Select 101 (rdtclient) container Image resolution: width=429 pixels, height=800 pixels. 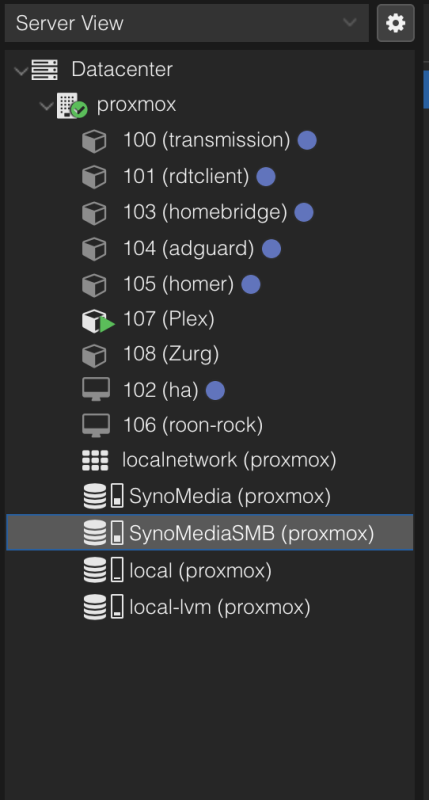click(x=210, y=177)
